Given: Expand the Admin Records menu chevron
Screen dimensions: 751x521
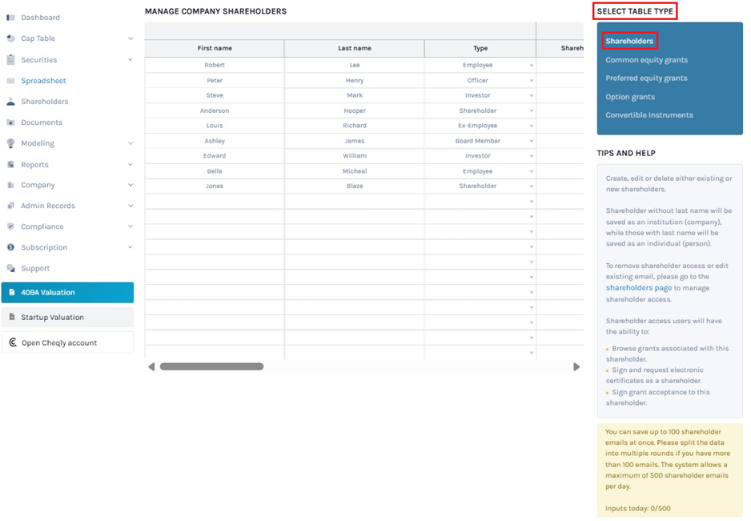Looking at the screenshot, I should pos(130,205).
